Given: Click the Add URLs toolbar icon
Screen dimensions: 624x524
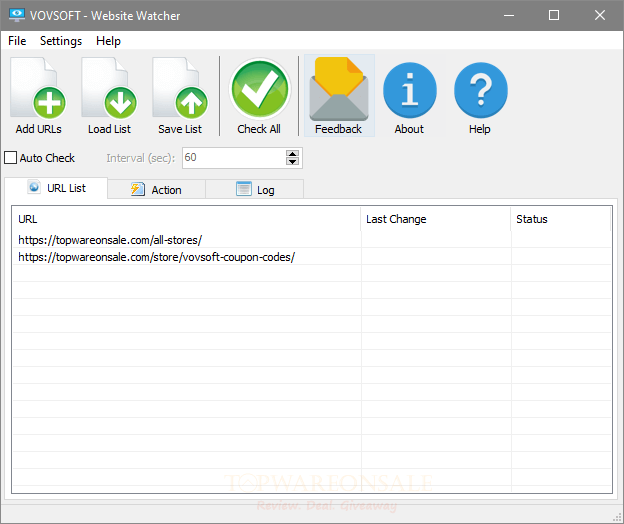Looking at the screenshot, I should pyautogui.click(x=38, y=95).
